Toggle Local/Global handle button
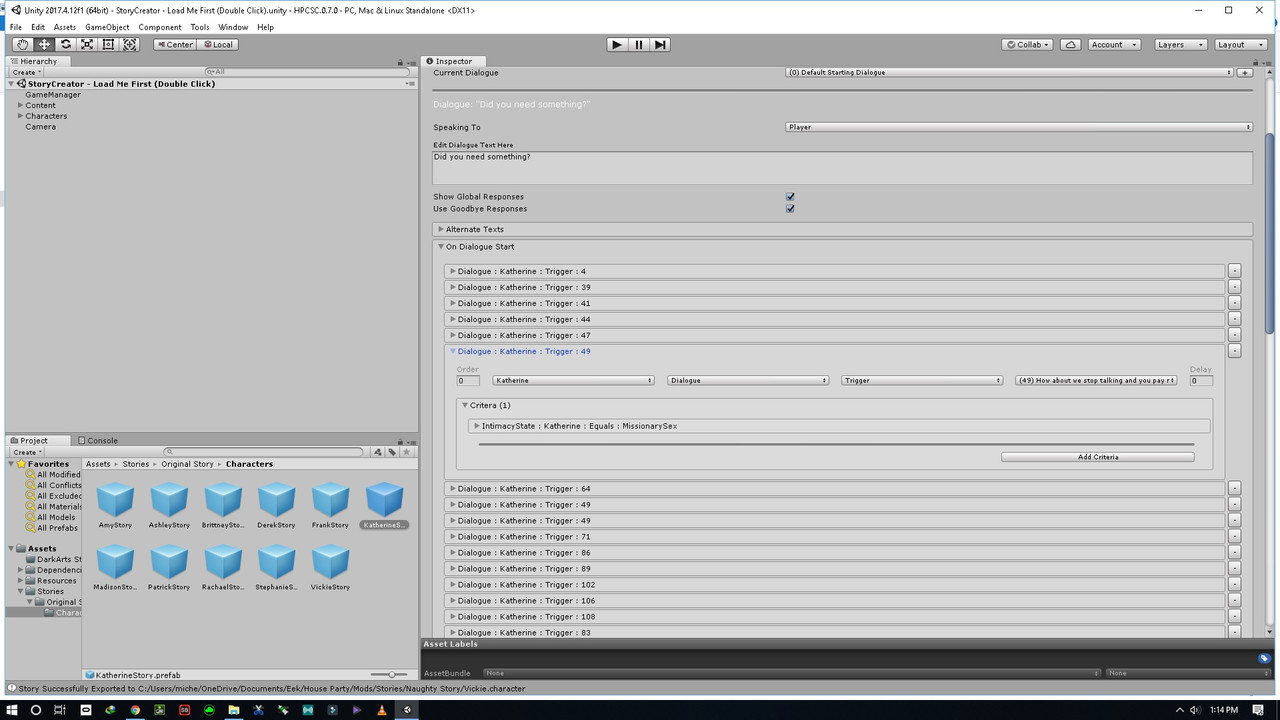1280x720 pixels. point(217,44)
